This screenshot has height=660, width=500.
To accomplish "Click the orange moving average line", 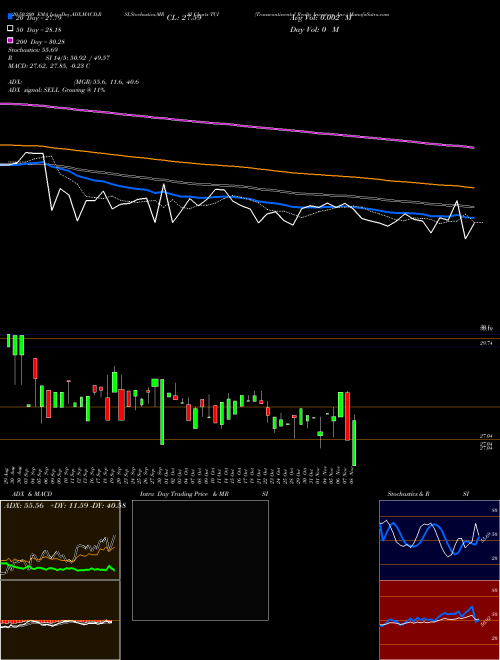I will pos(236,165).
